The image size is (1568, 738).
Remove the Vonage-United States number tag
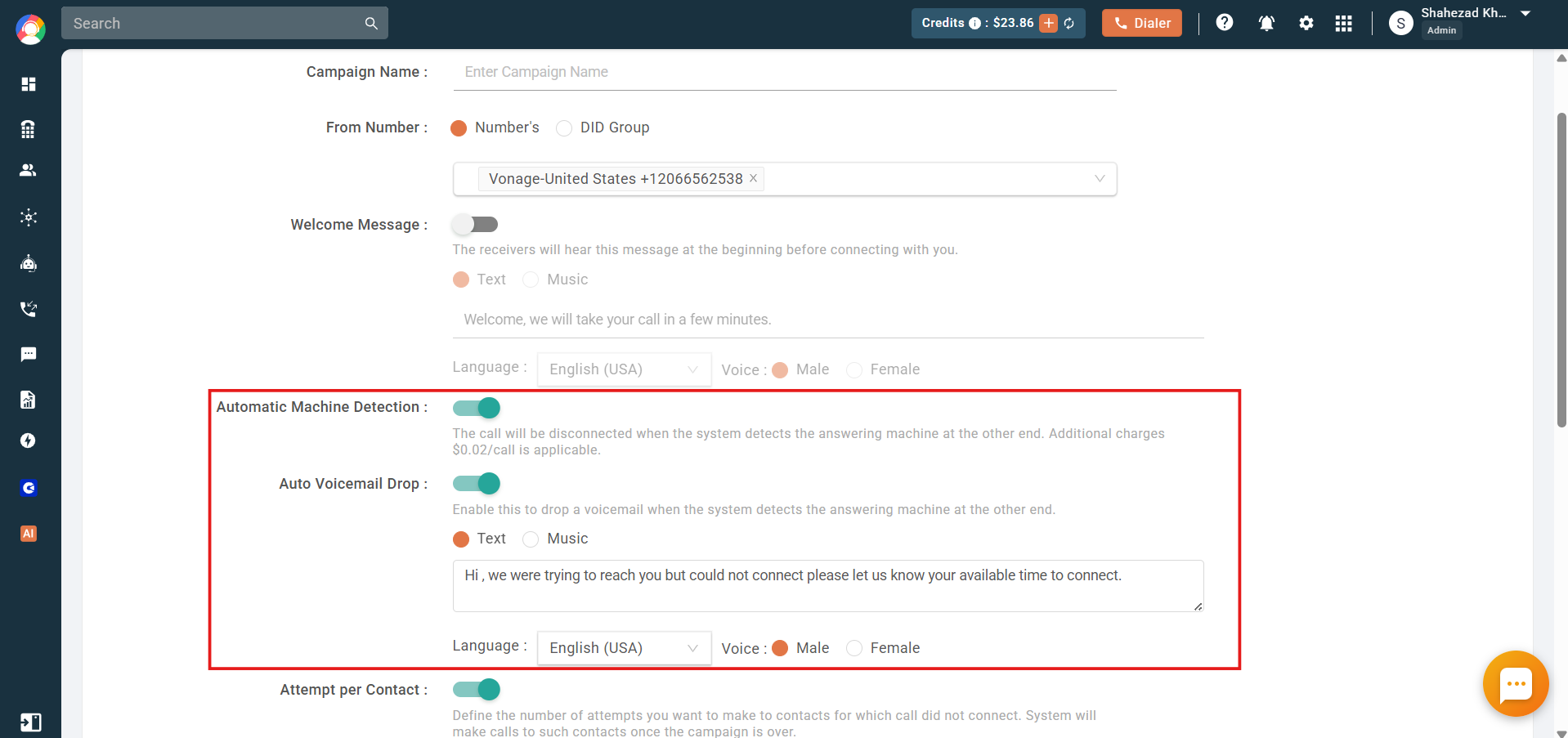(x=754, y=178)
